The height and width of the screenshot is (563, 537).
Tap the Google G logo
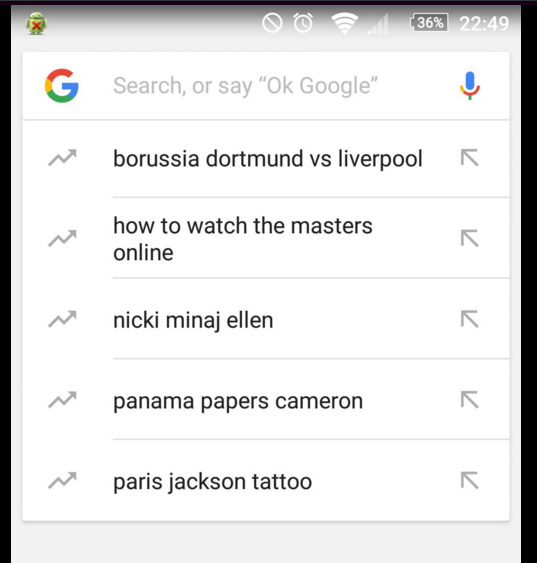(62, 86)
